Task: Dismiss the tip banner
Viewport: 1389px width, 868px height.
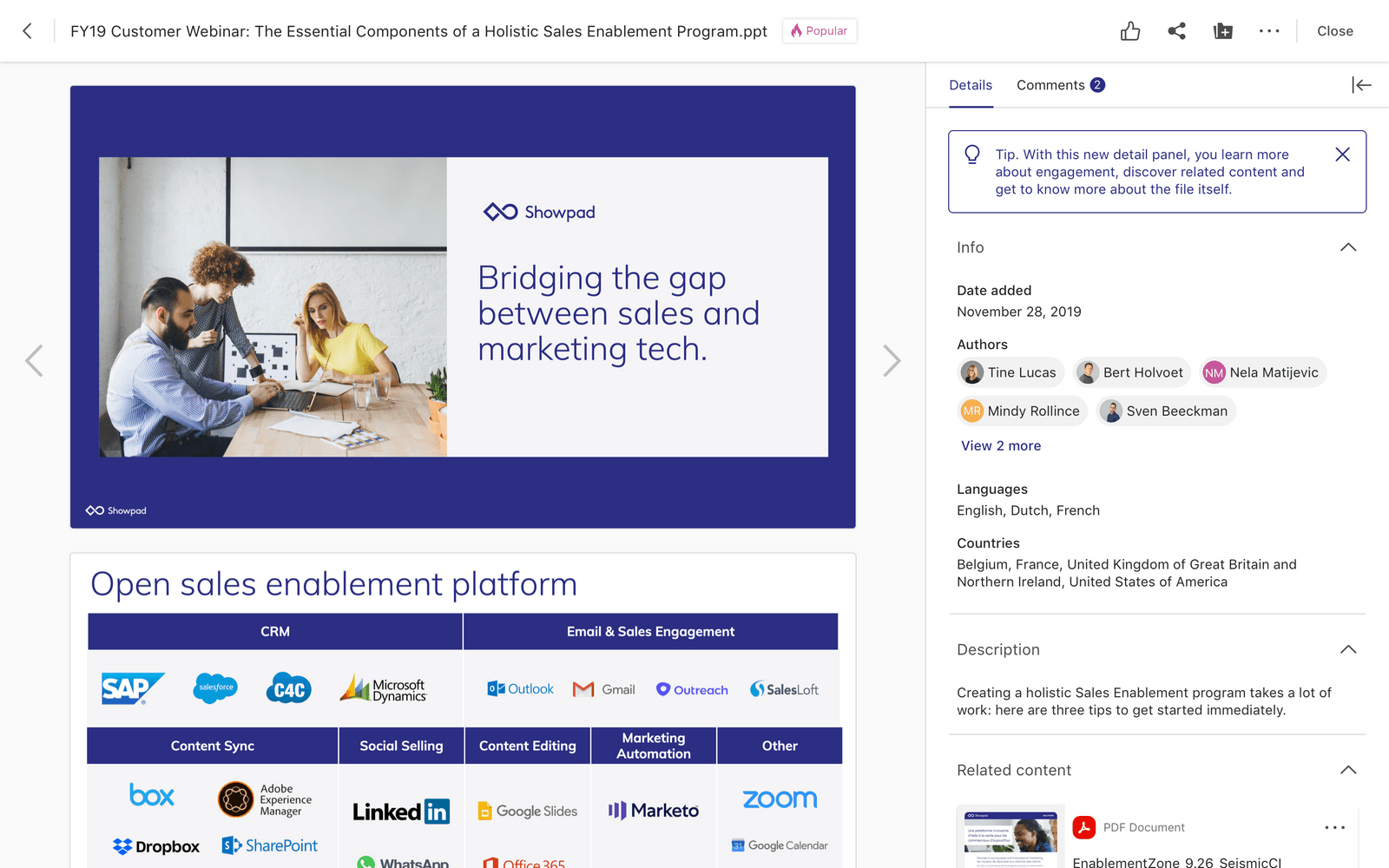Action: 1342,155
